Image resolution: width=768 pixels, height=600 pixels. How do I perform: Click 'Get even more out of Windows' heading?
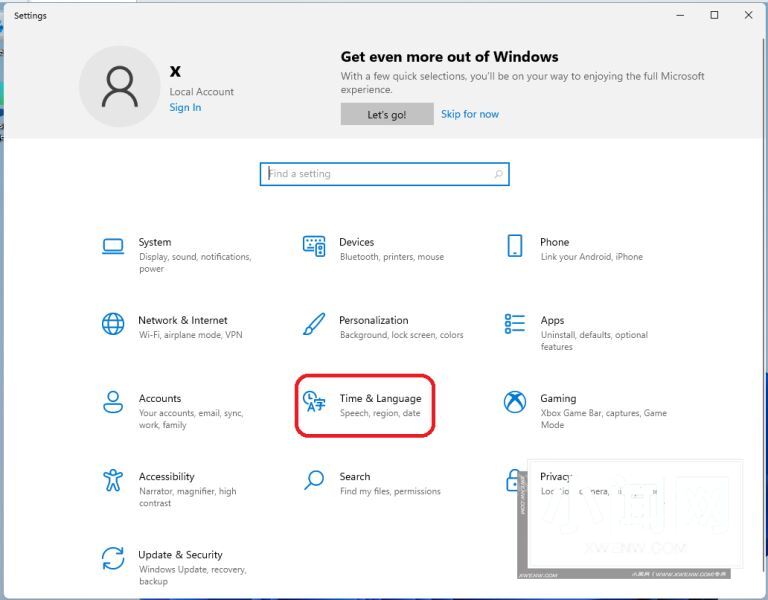pyautogui.click(x=450, y=57)
